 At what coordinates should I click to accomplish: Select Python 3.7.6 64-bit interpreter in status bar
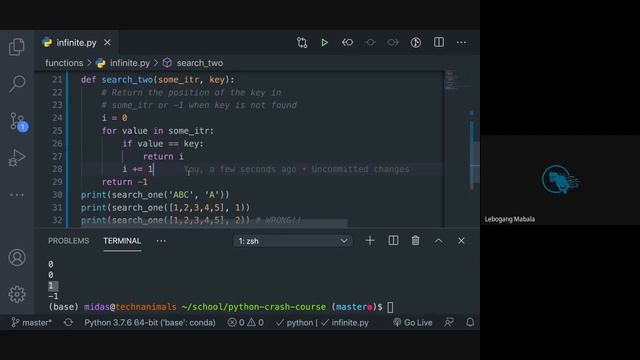pyautogui.click(x=150, y=322)
